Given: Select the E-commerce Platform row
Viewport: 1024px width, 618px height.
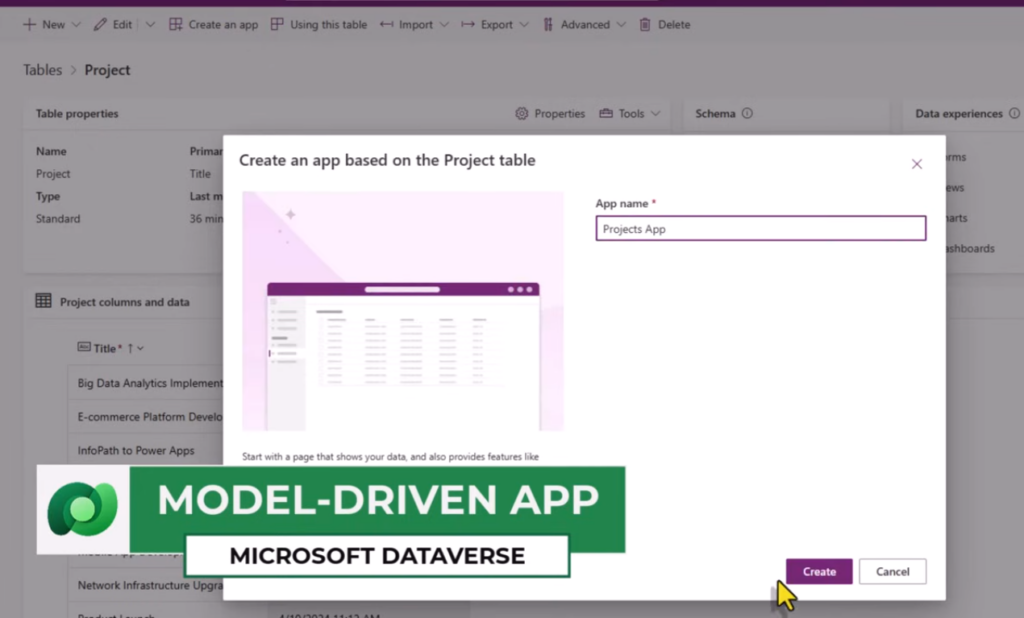Looking at the screenshot, I should (x=150, y=417).
